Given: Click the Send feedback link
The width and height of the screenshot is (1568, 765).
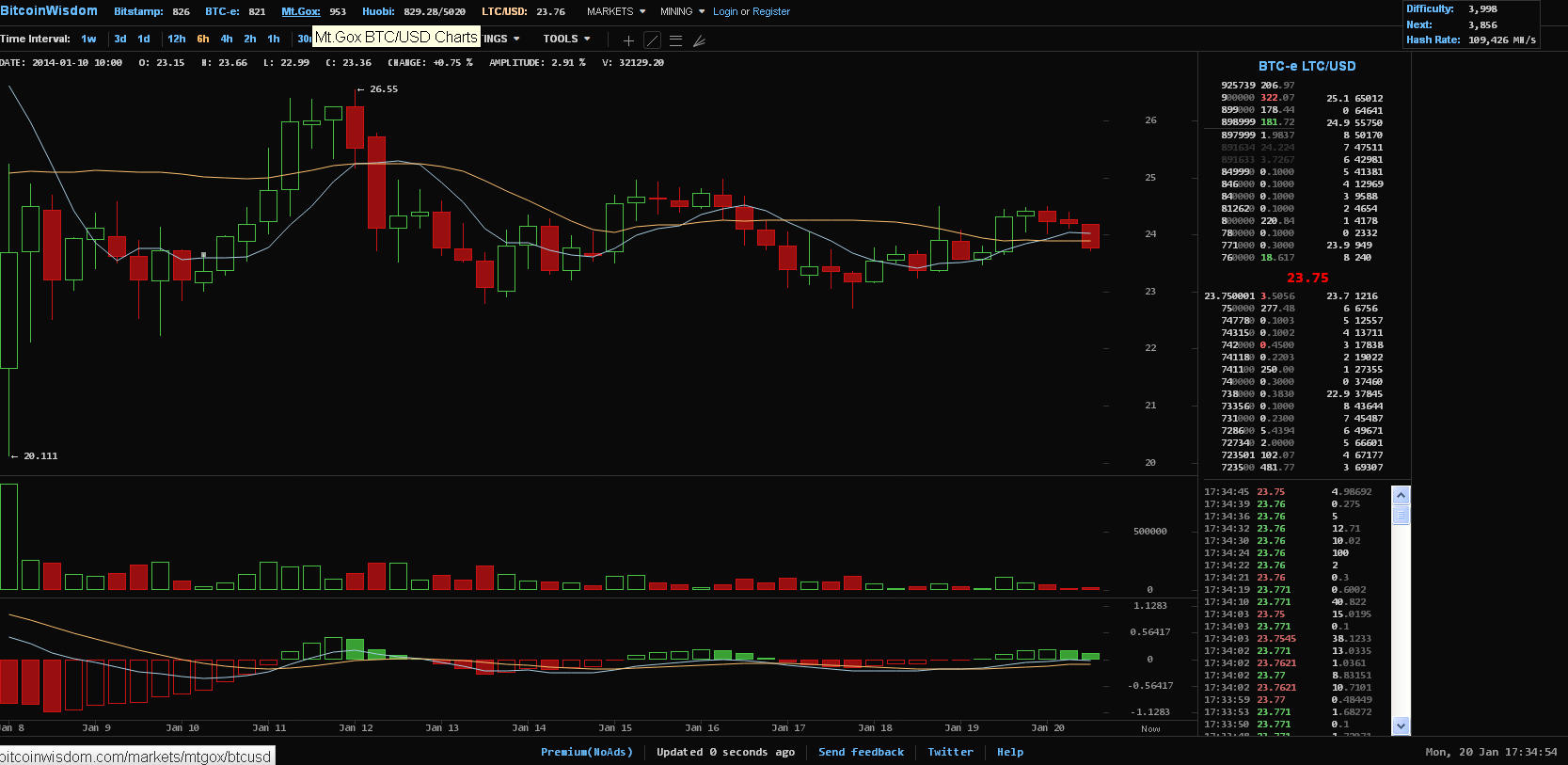Looking at the screenshot, I should pos(861,752).
